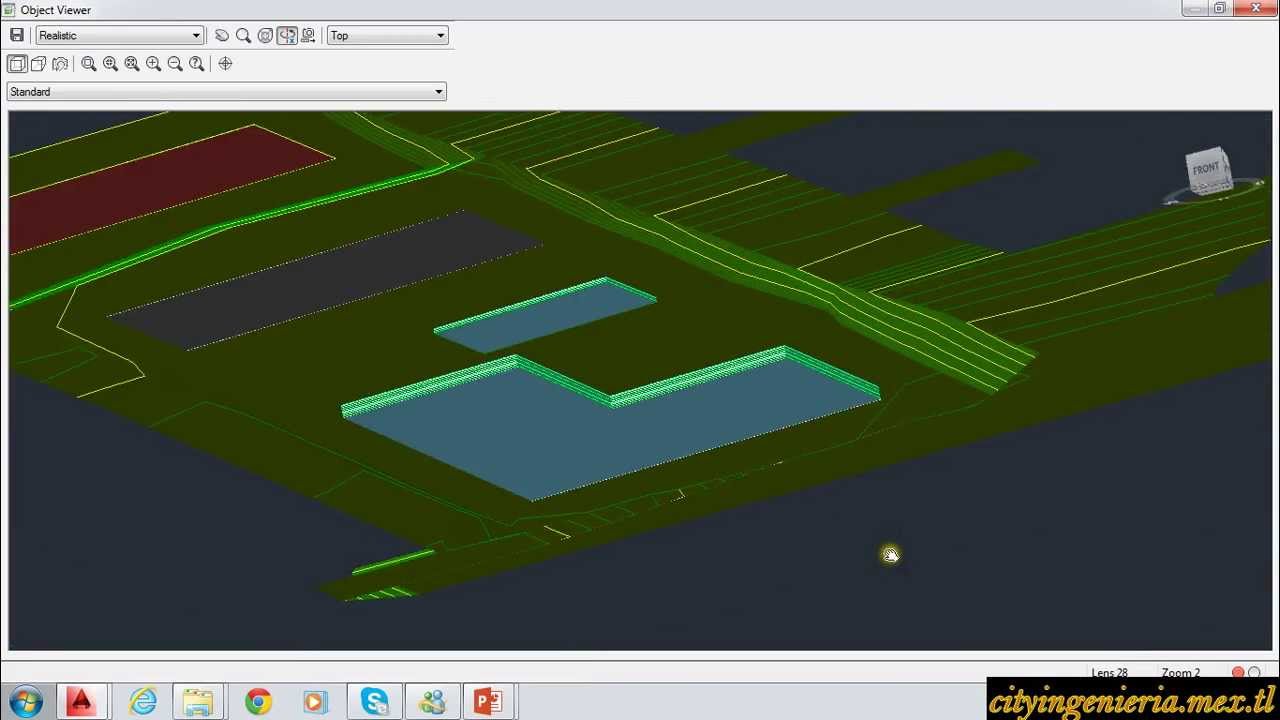Click the red recording indicator dot
Viewport: 1280px width, 720px height.
(1238, 673)
